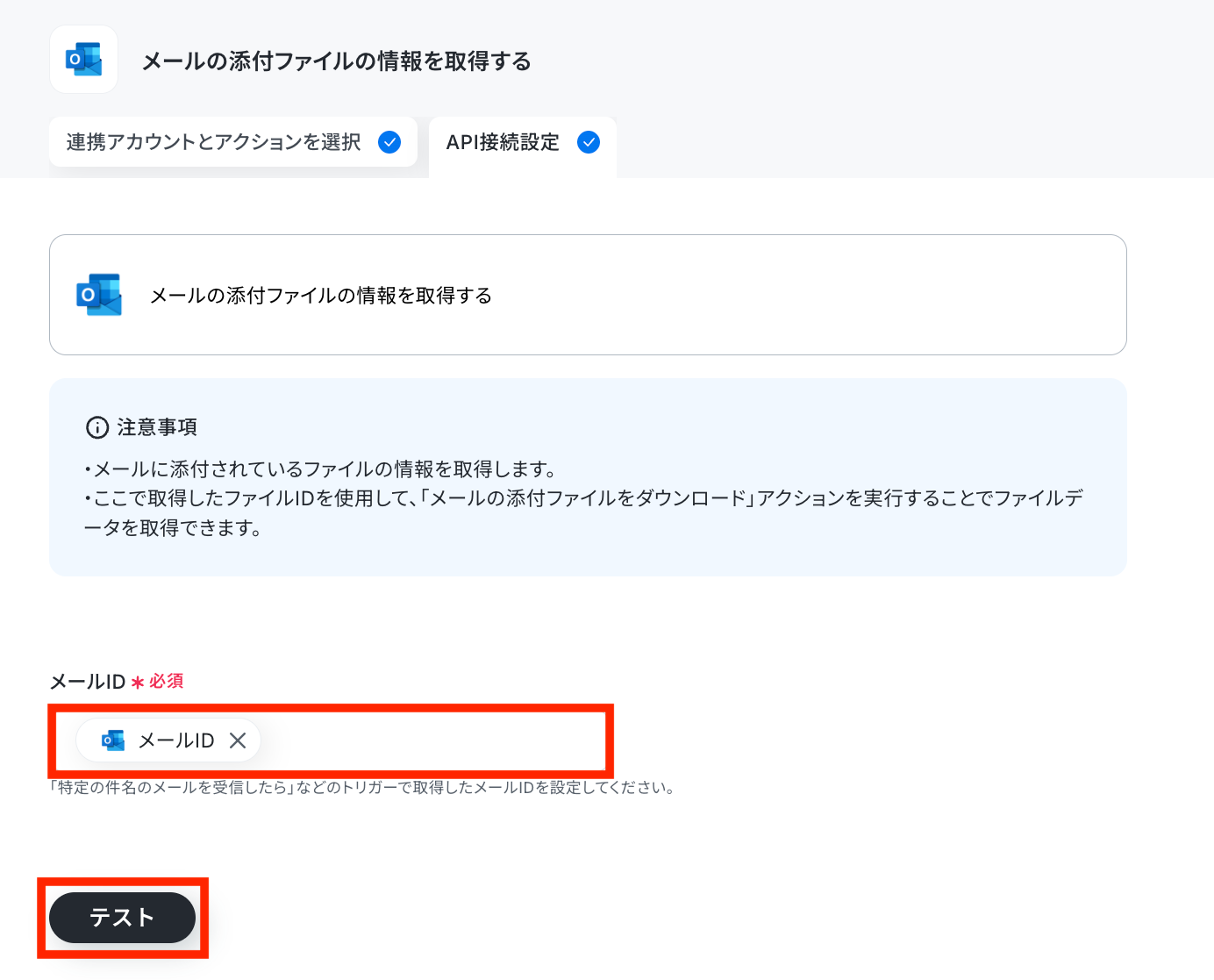Remove the メールID chip with its X
The height and width of the screenshot is (980, 1214).
(238, 740)
